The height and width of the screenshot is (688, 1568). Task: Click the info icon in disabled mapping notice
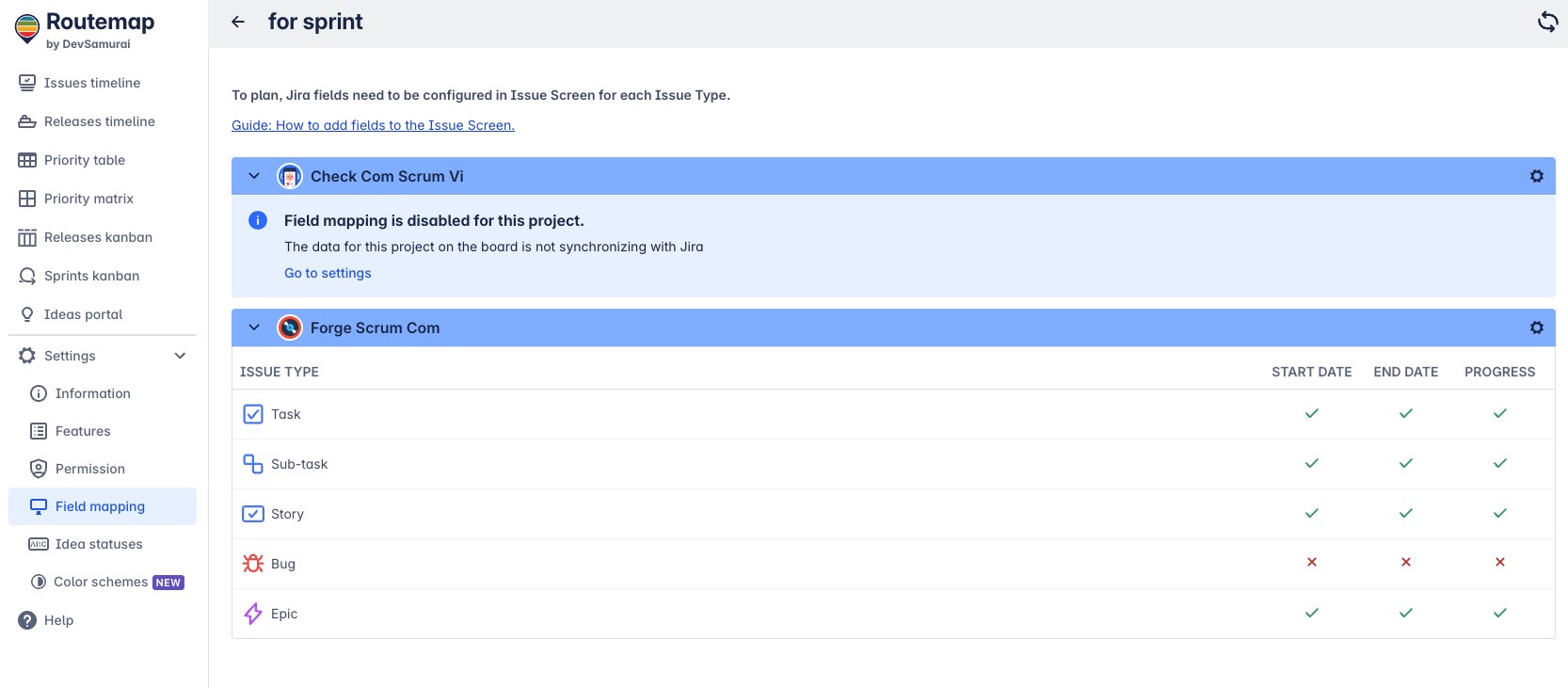[258, 220]
